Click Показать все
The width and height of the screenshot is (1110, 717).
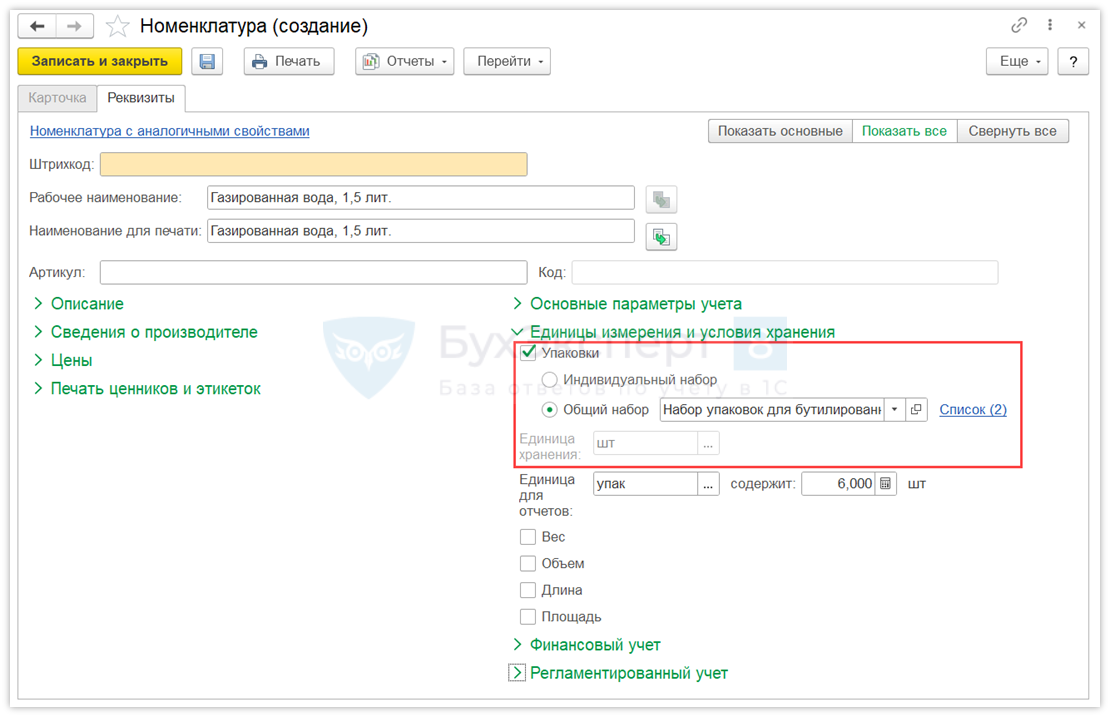pyautogui.click(x=904, y=131)
